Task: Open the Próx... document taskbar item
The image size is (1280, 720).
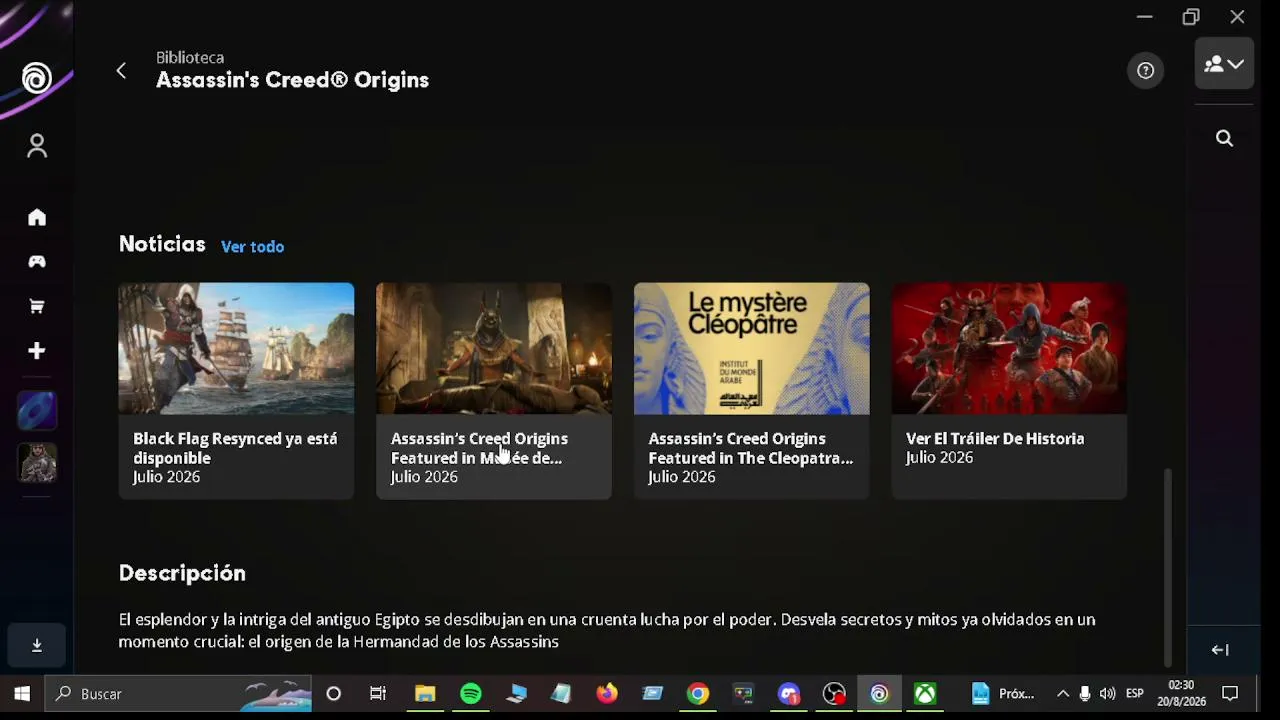Action: tap(1003, 693)
